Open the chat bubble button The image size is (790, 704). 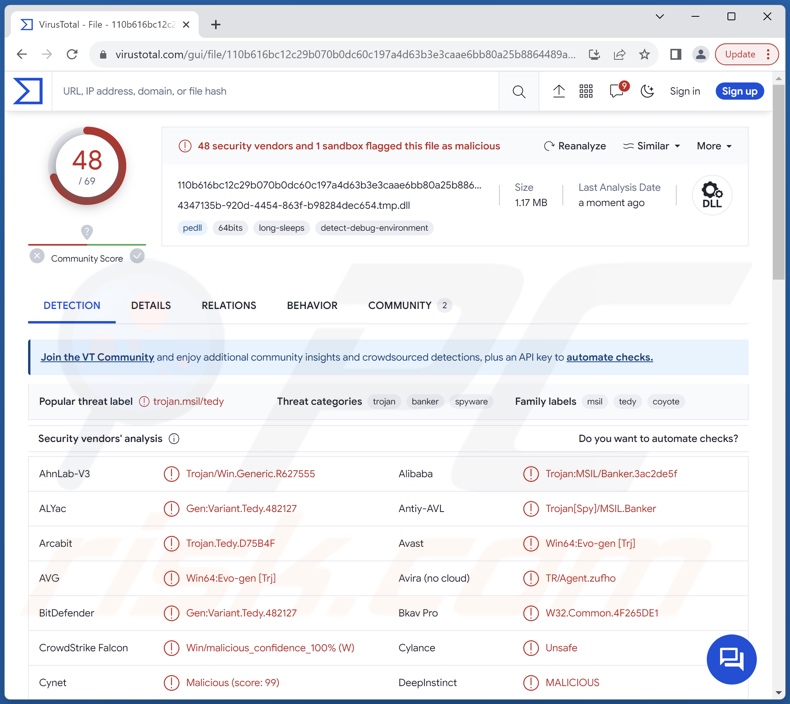pos(731,658)
